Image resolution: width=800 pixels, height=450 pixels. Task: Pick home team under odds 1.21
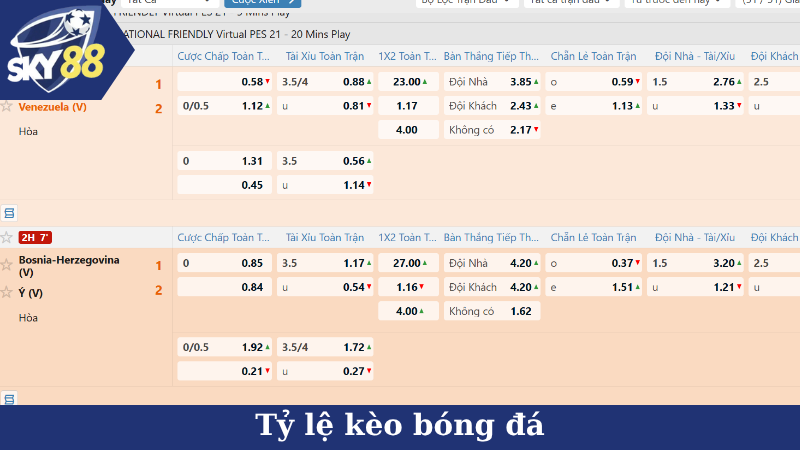[695, 287]
